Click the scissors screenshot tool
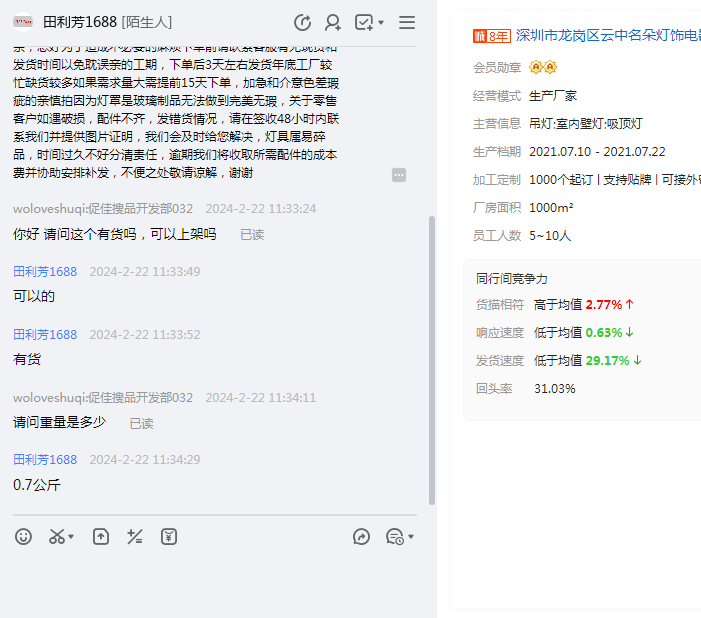The image size is (701, 618). point(56,537)
